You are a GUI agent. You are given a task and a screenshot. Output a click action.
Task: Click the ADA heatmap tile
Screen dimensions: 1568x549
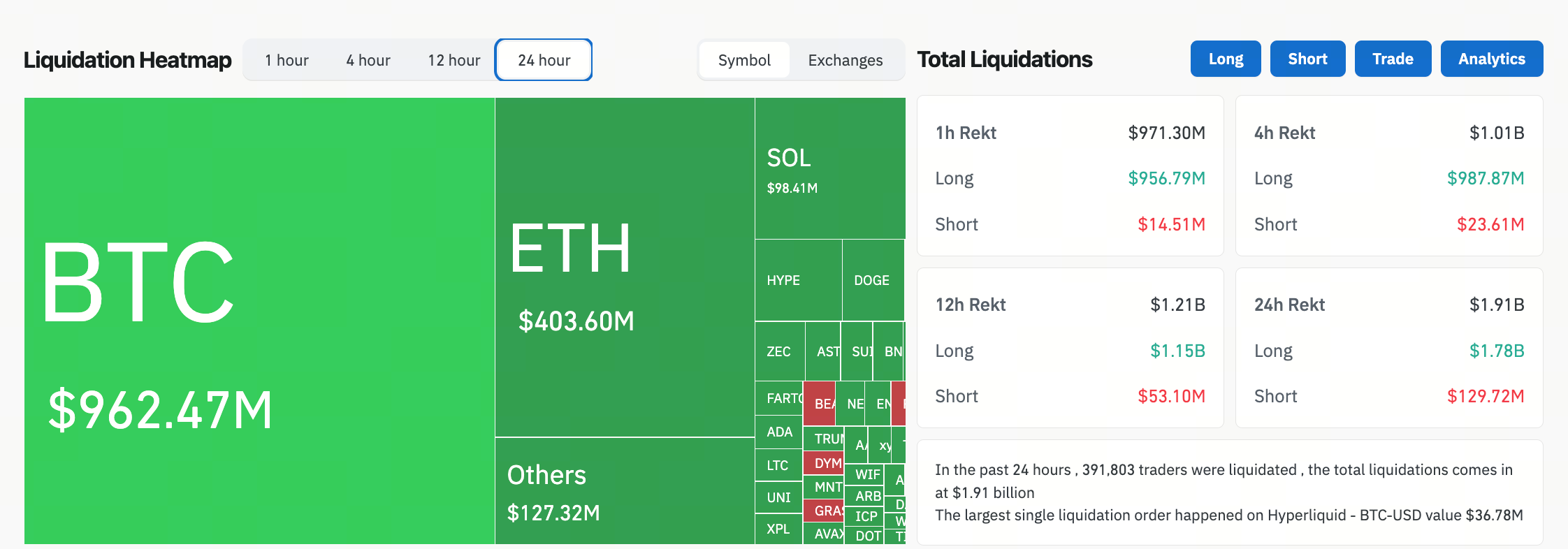pyautogui.click(x=779, y=432)
